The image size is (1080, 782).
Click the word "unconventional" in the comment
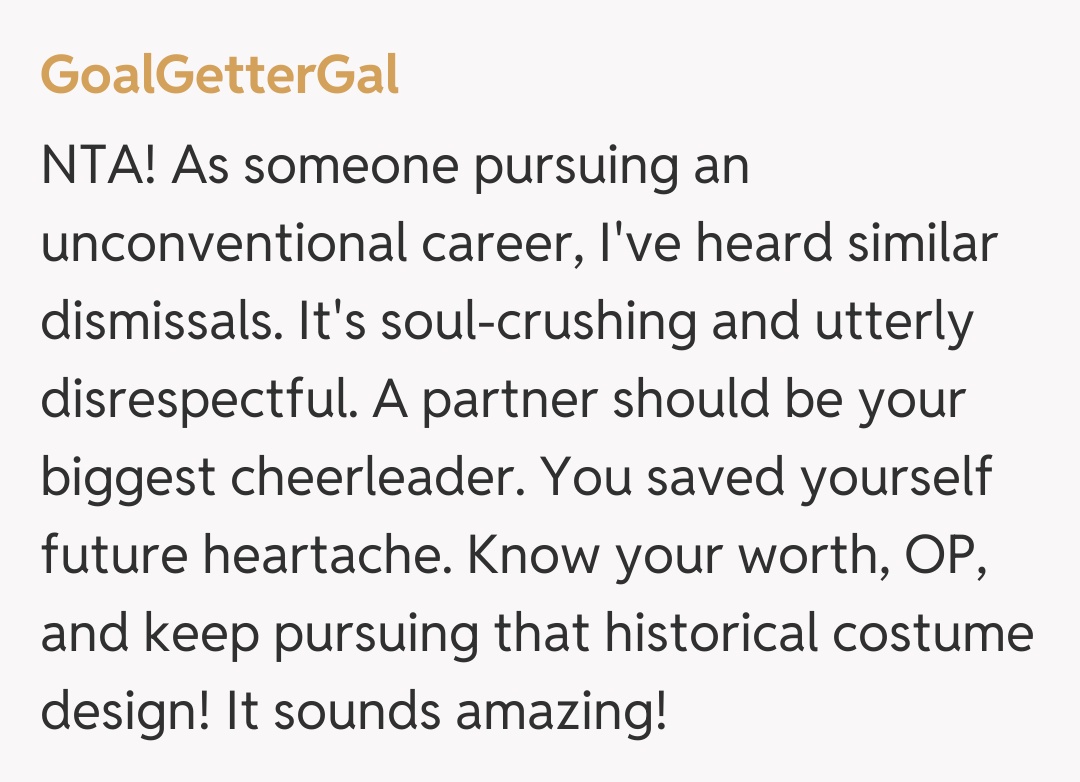coord(223,244)
